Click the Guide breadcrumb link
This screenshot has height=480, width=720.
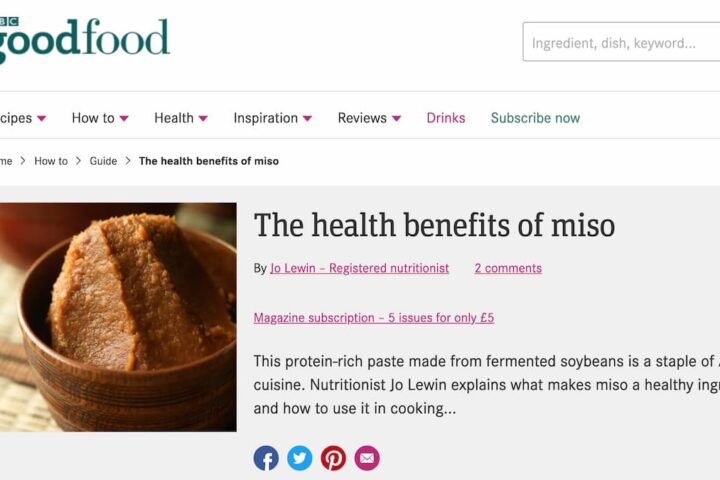(103, 161)
